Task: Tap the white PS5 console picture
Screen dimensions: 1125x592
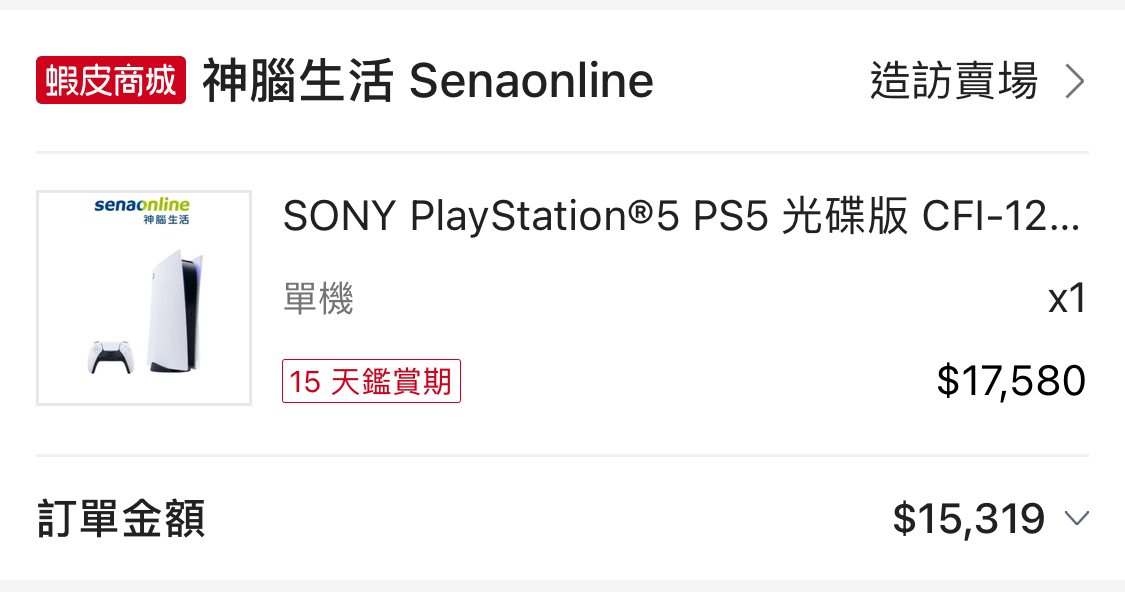Action: point(175,310)
